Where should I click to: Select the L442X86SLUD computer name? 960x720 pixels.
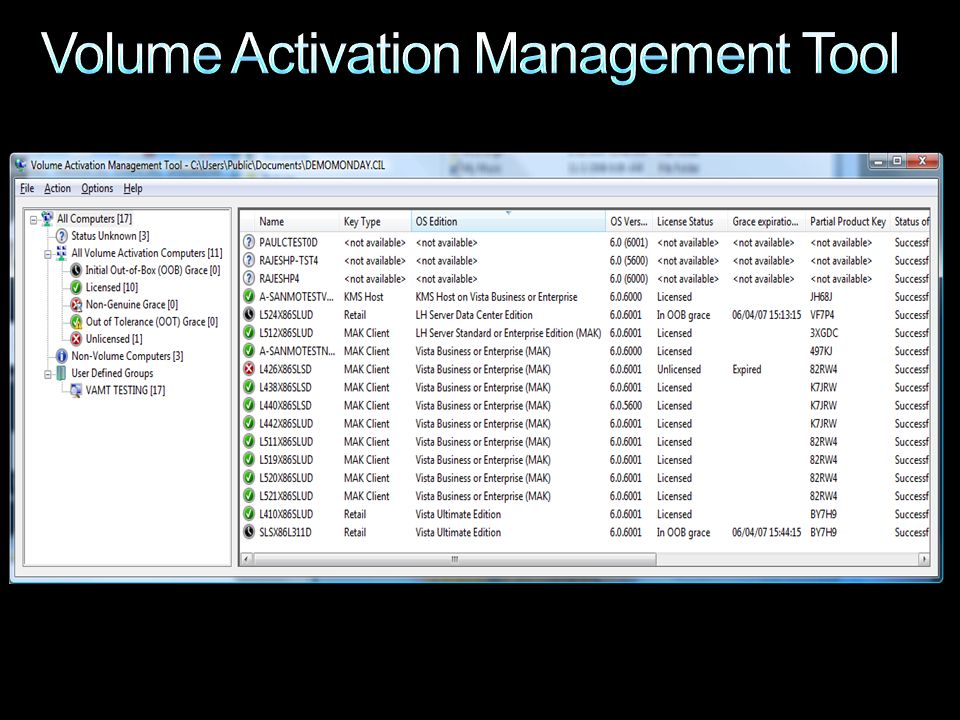[286, 424]
